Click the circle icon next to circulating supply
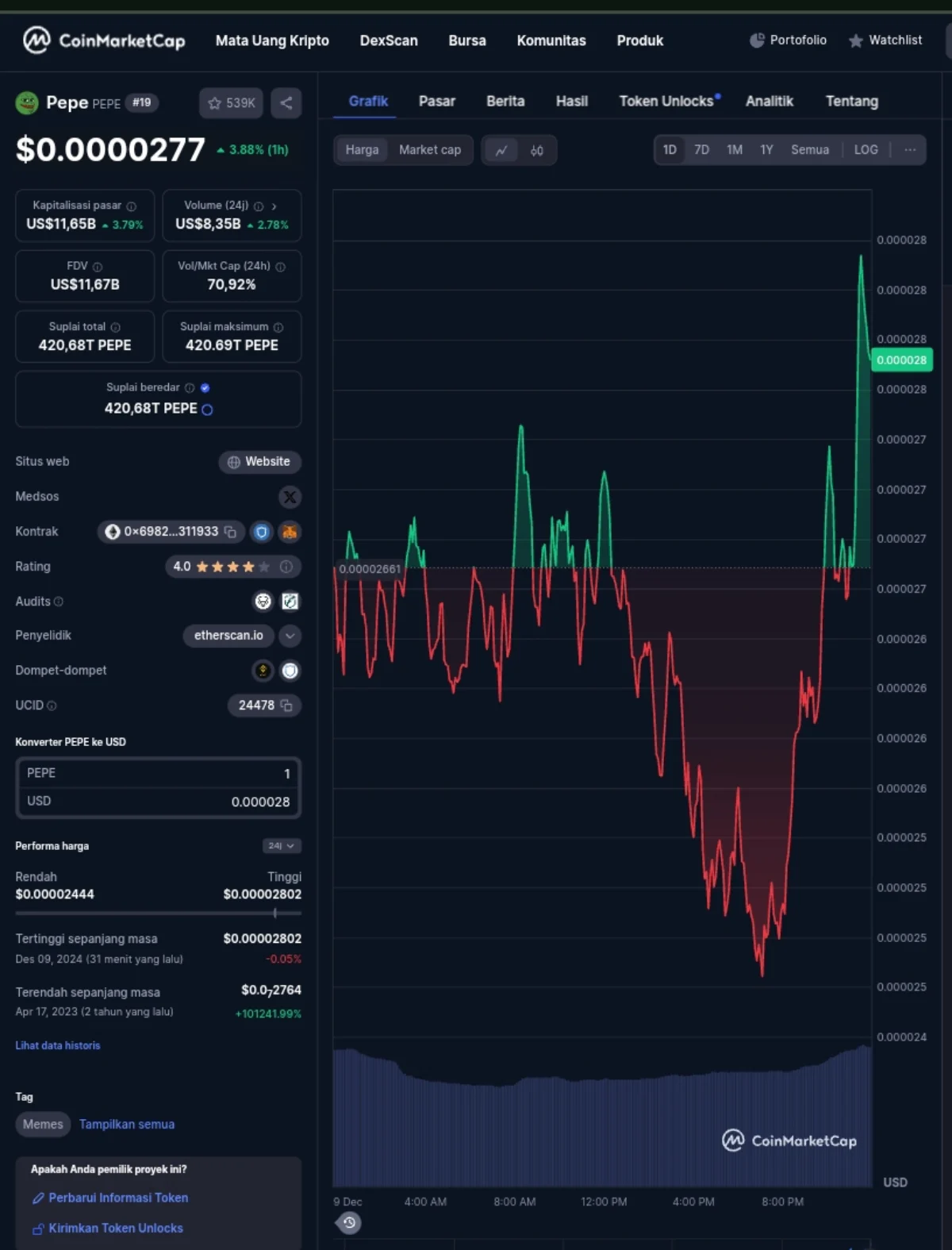This screenshot has width=952, height=1250. (207, 410)
